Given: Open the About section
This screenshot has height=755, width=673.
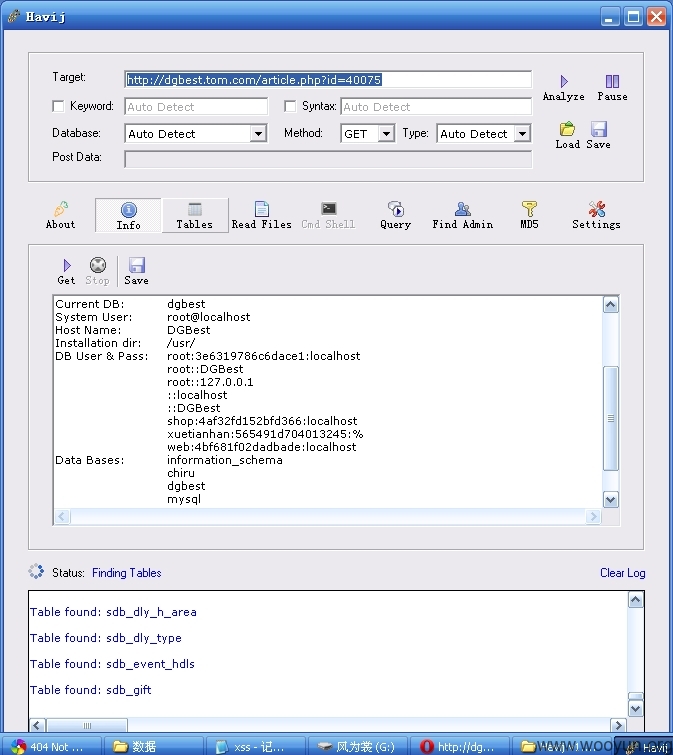Looking at the screenshot, I should 61,215.
